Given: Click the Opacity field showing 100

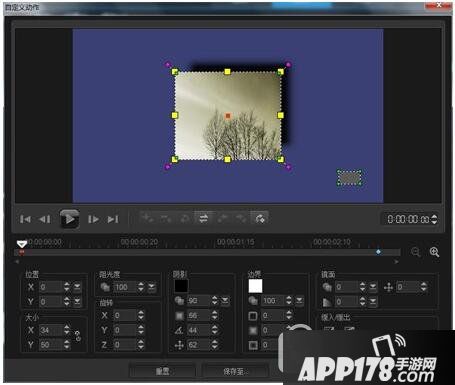Looking at the screenshot, I should (125, 287).
